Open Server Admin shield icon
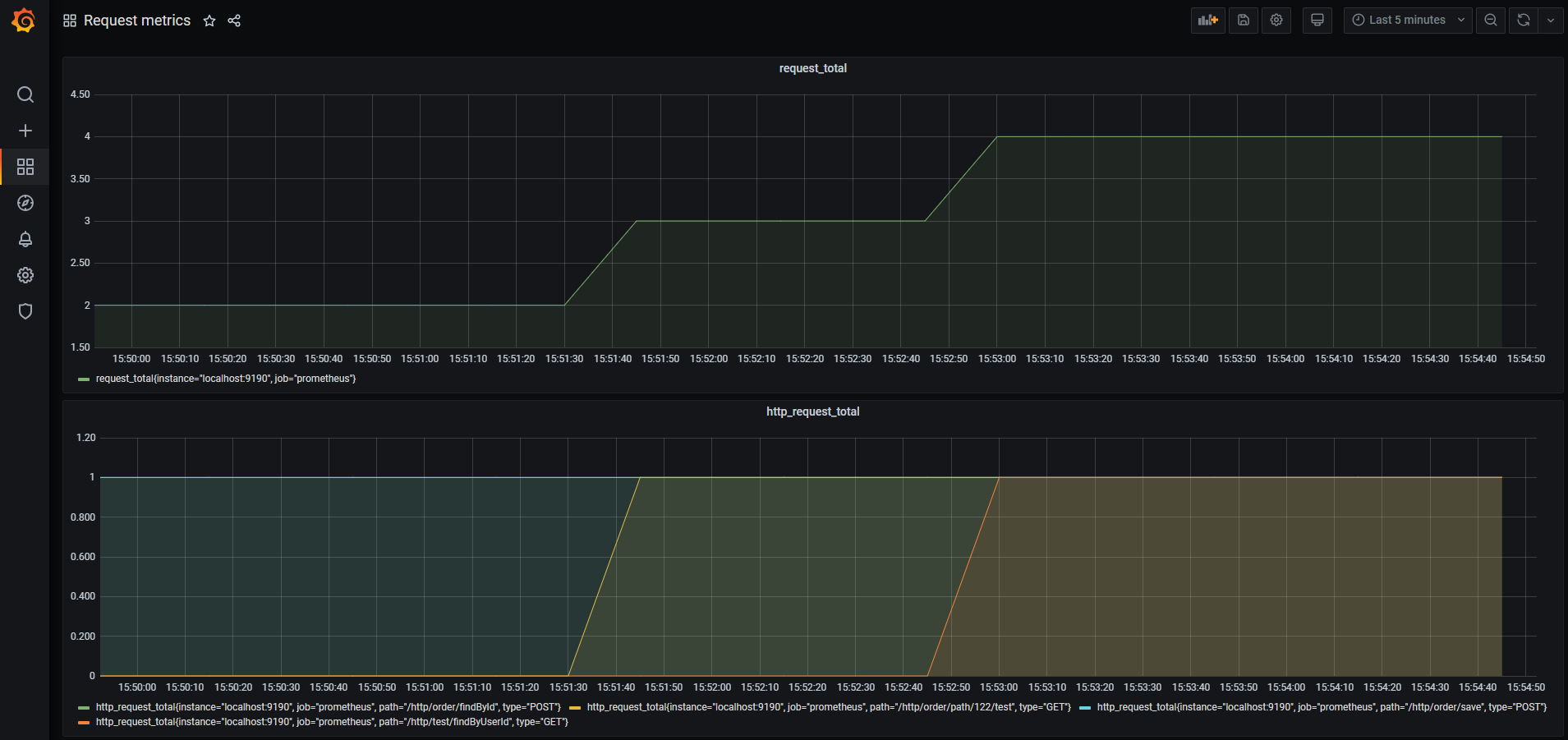The height and width of the screenshot is (740, 1568). 25,311
